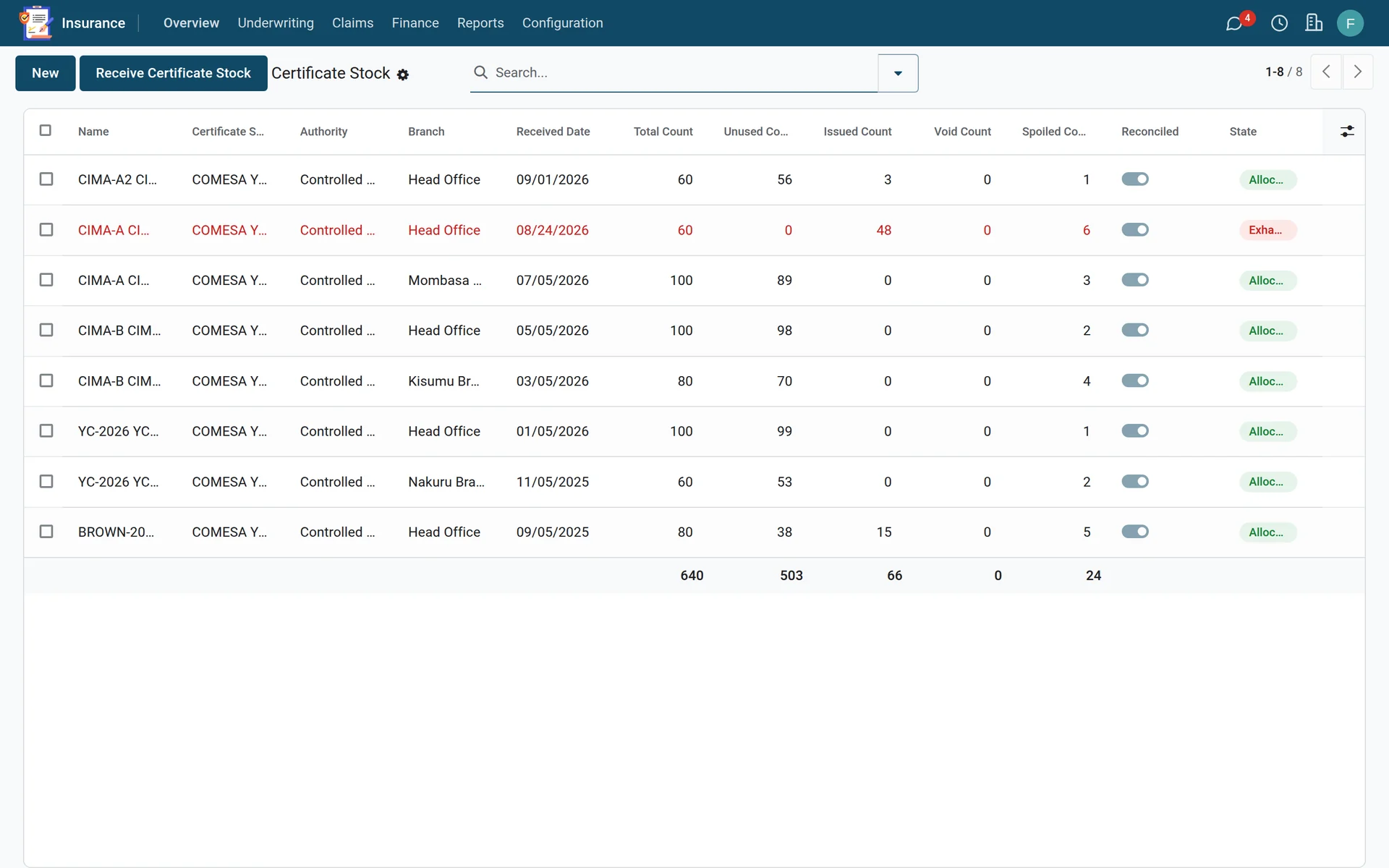This screenshot has height=868, width=1389.
Task: Open the Reports menu
Action: coord(480,23)
